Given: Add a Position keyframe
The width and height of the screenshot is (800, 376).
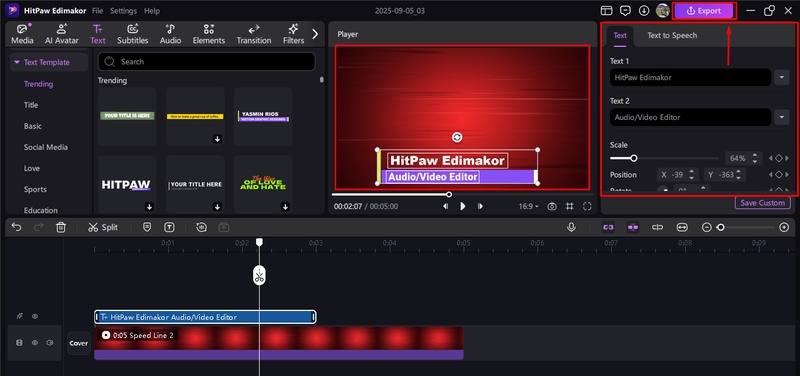Looking at the screenshot, I should point(779,175).
